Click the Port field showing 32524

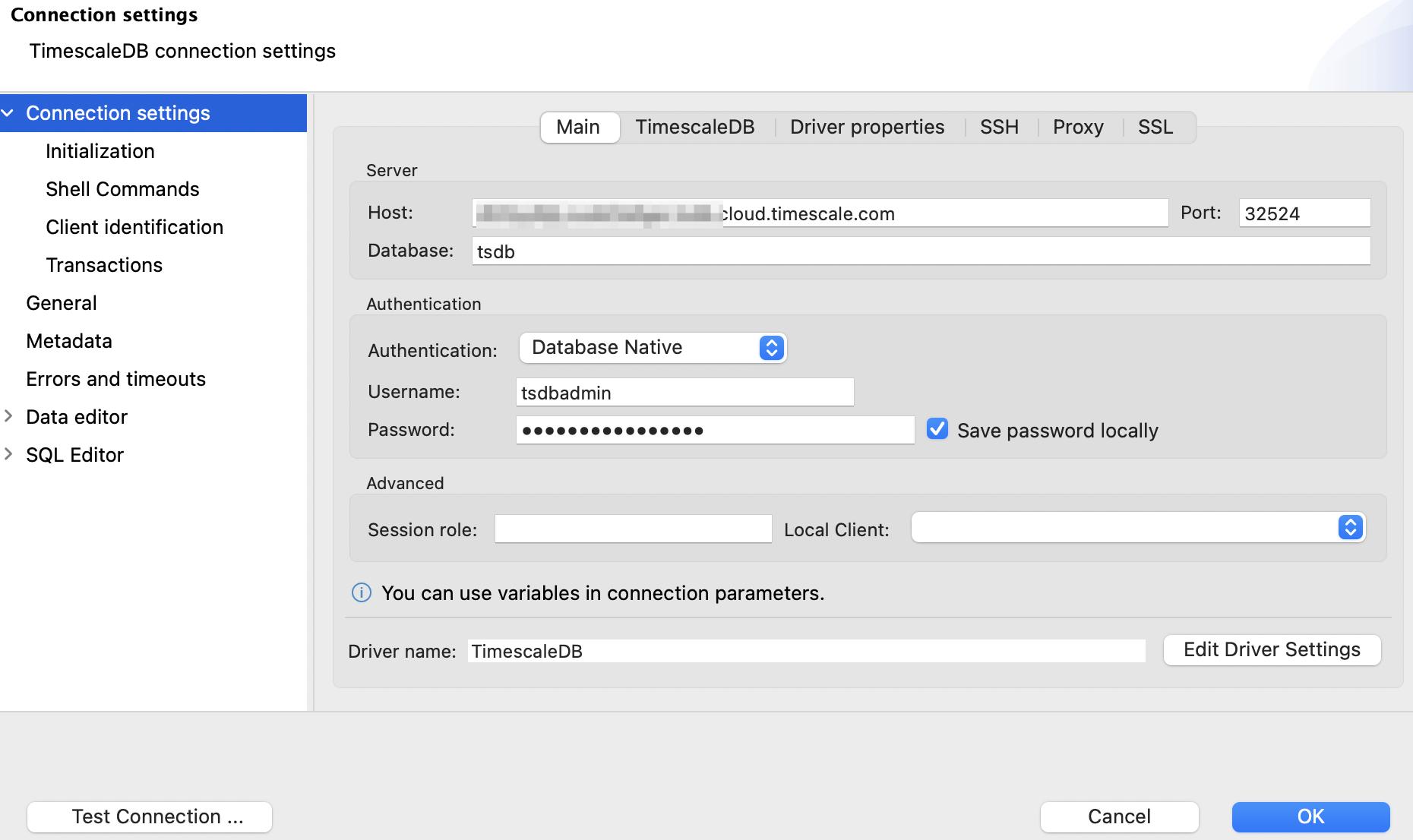point(1304,213)
